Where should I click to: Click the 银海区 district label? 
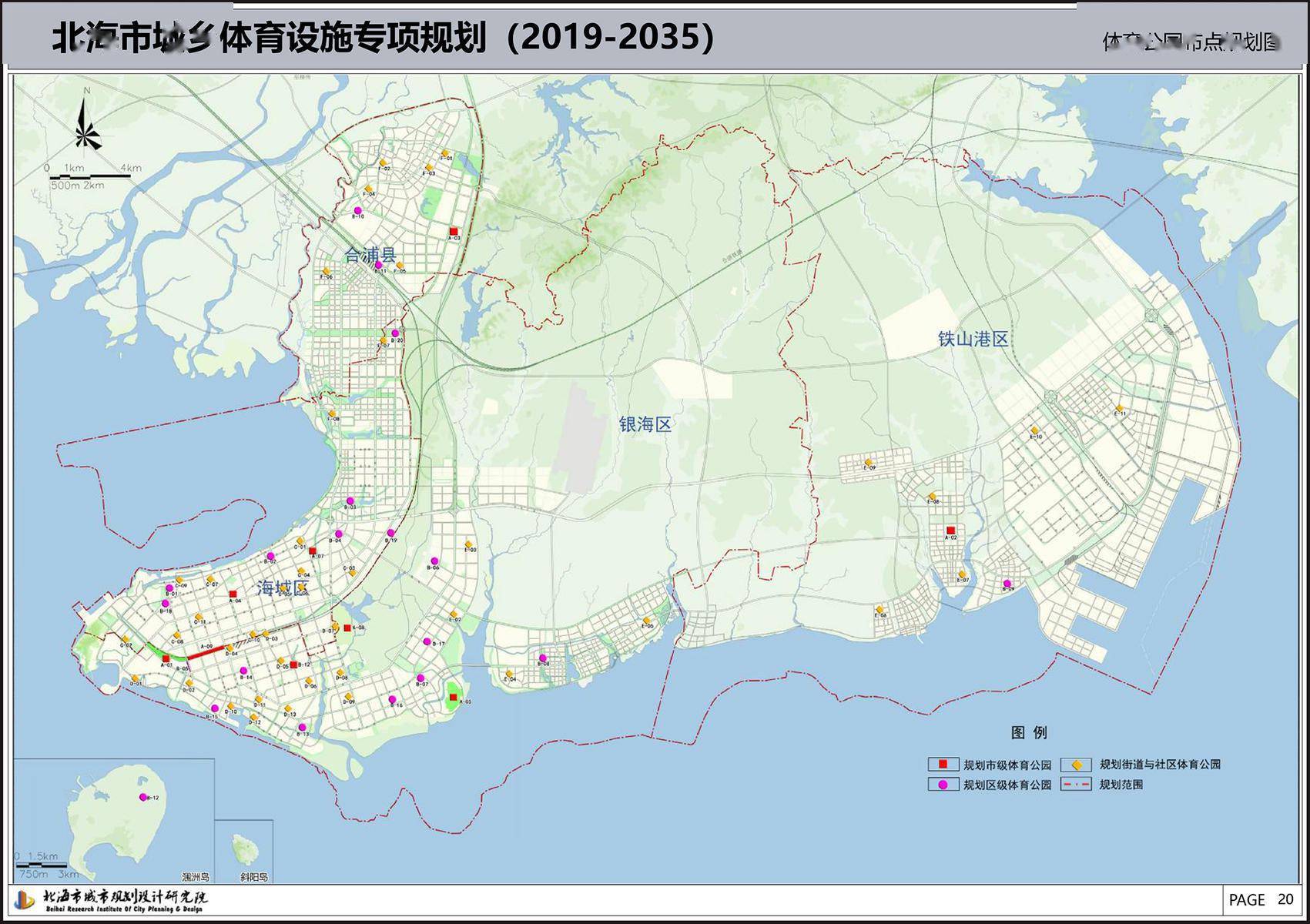(645, 423)
